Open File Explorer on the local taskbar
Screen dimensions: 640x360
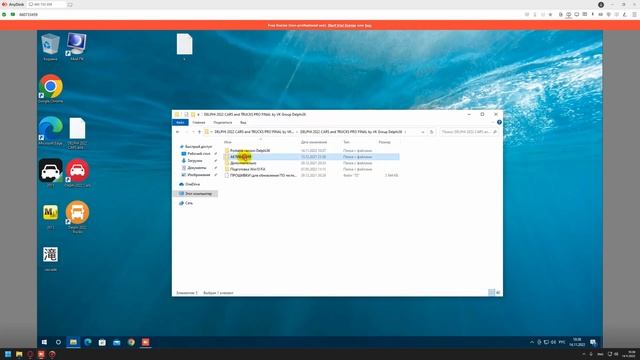coord(19,354)
